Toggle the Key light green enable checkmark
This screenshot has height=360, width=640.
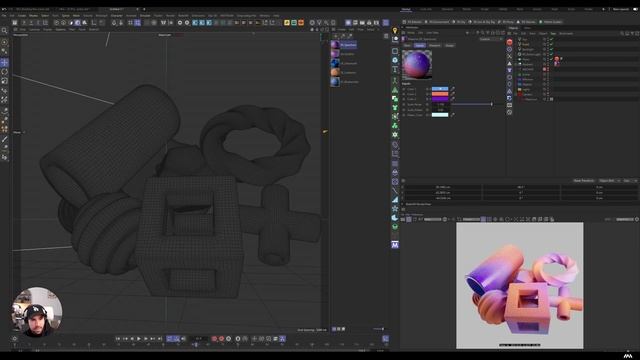(551, 39)
